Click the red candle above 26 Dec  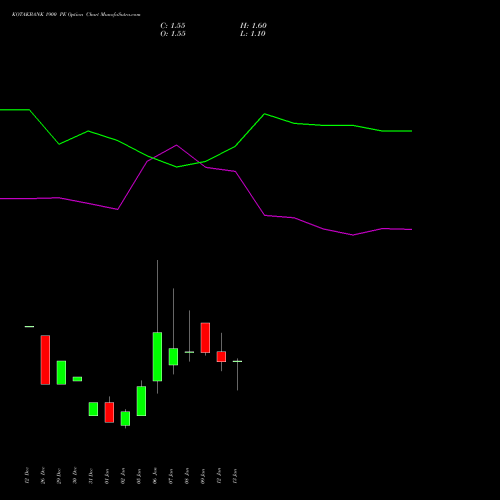[x=45, y=360]
